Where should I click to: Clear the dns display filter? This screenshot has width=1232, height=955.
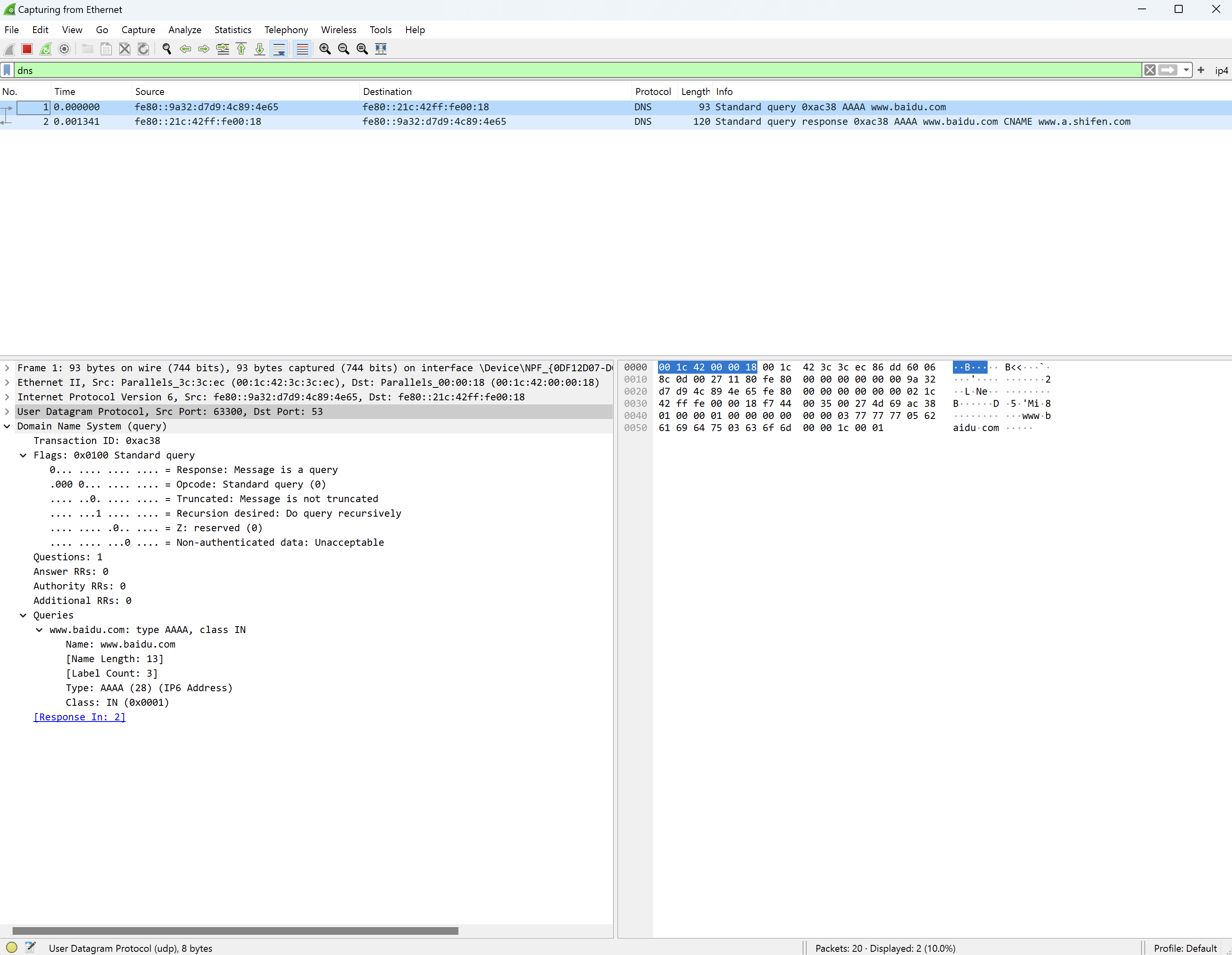tap(1150, 71)
